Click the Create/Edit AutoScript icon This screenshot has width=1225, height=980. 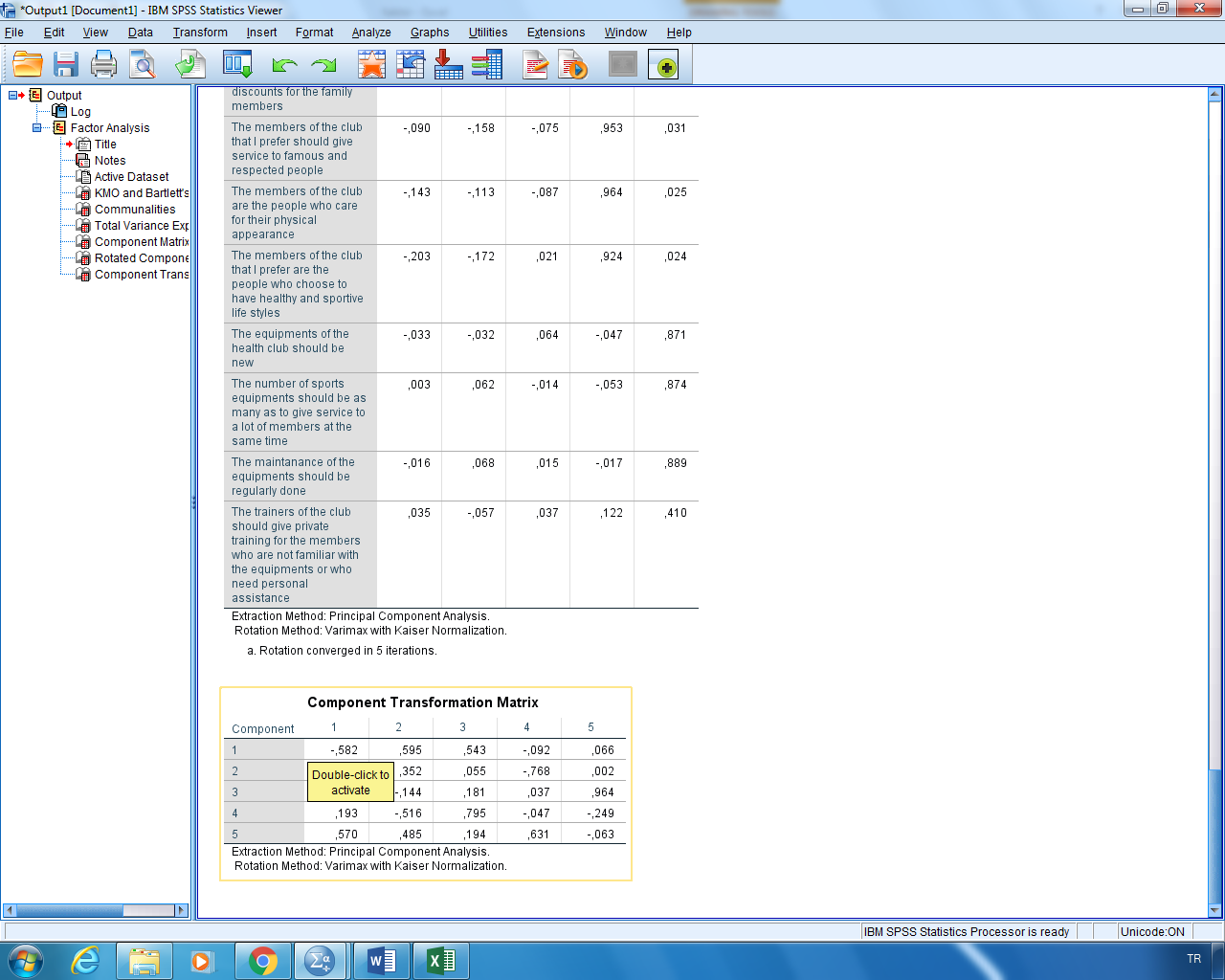tap(536, 65)
